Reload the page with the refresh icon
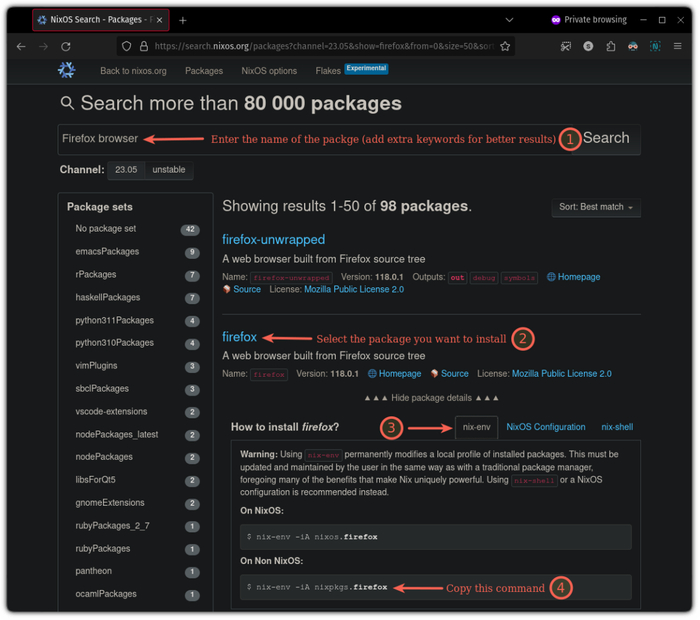This screenshot has height=620, width=700. (x=66, y=46)
